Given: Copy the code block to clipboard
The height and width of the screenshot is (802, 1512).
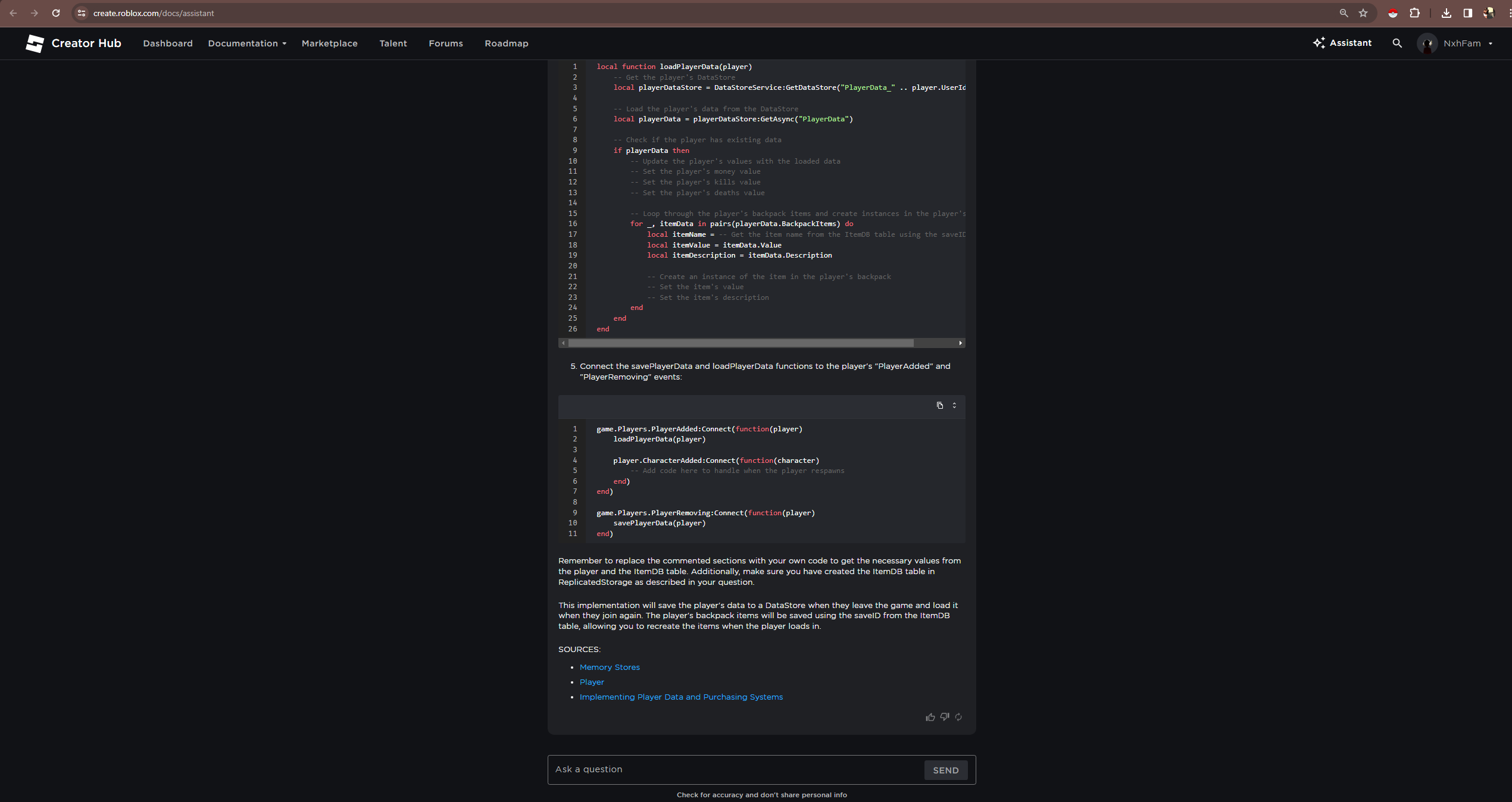Looking at the screenshot, I should (x=939, y=405).
